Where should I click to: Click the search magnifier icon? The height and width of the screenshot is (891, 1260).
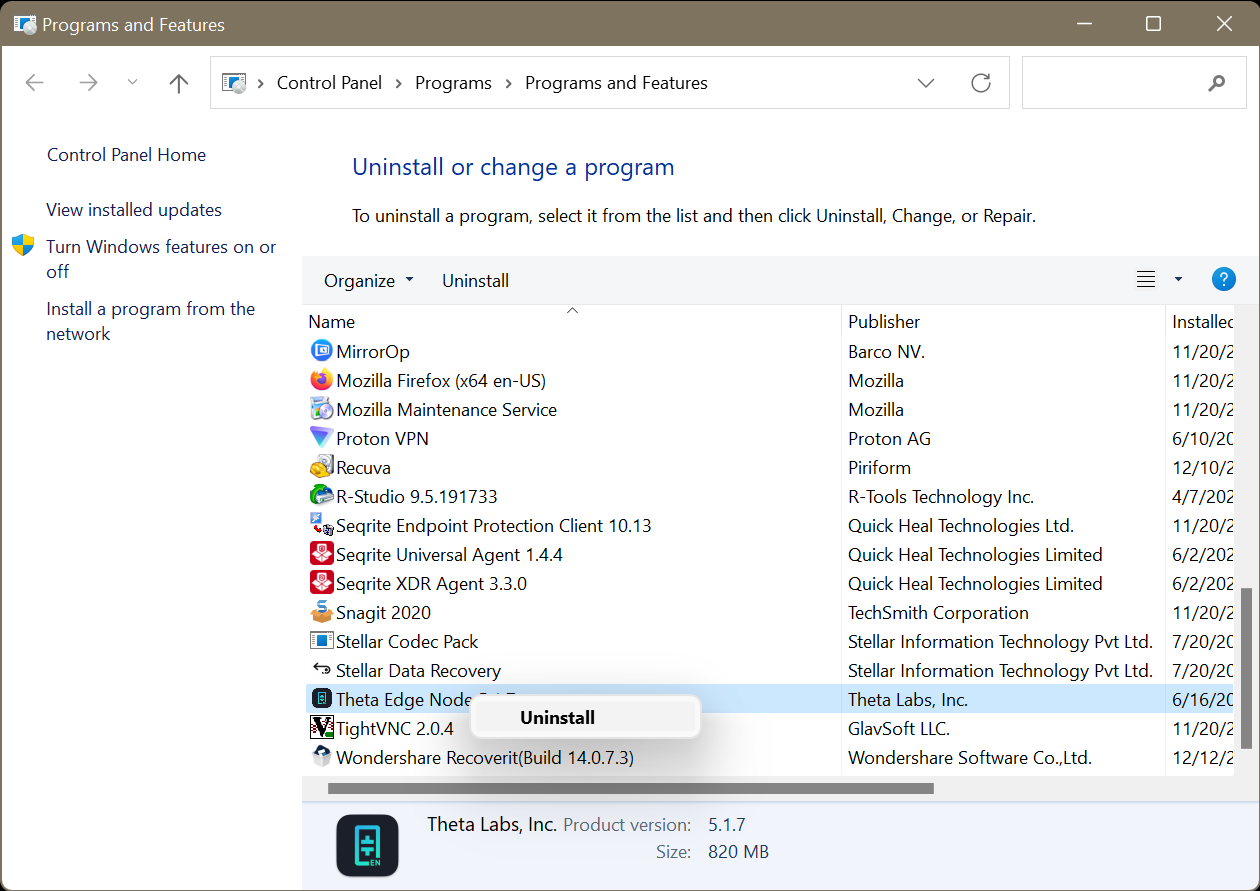pyautogui.click(x=1216, y=83)
